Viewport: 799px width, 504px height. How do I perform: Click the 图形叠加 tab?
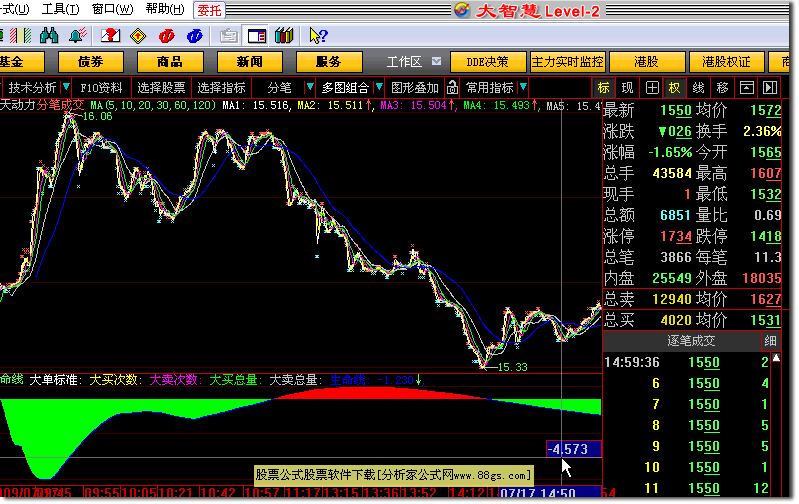click(x=414, y=88)
